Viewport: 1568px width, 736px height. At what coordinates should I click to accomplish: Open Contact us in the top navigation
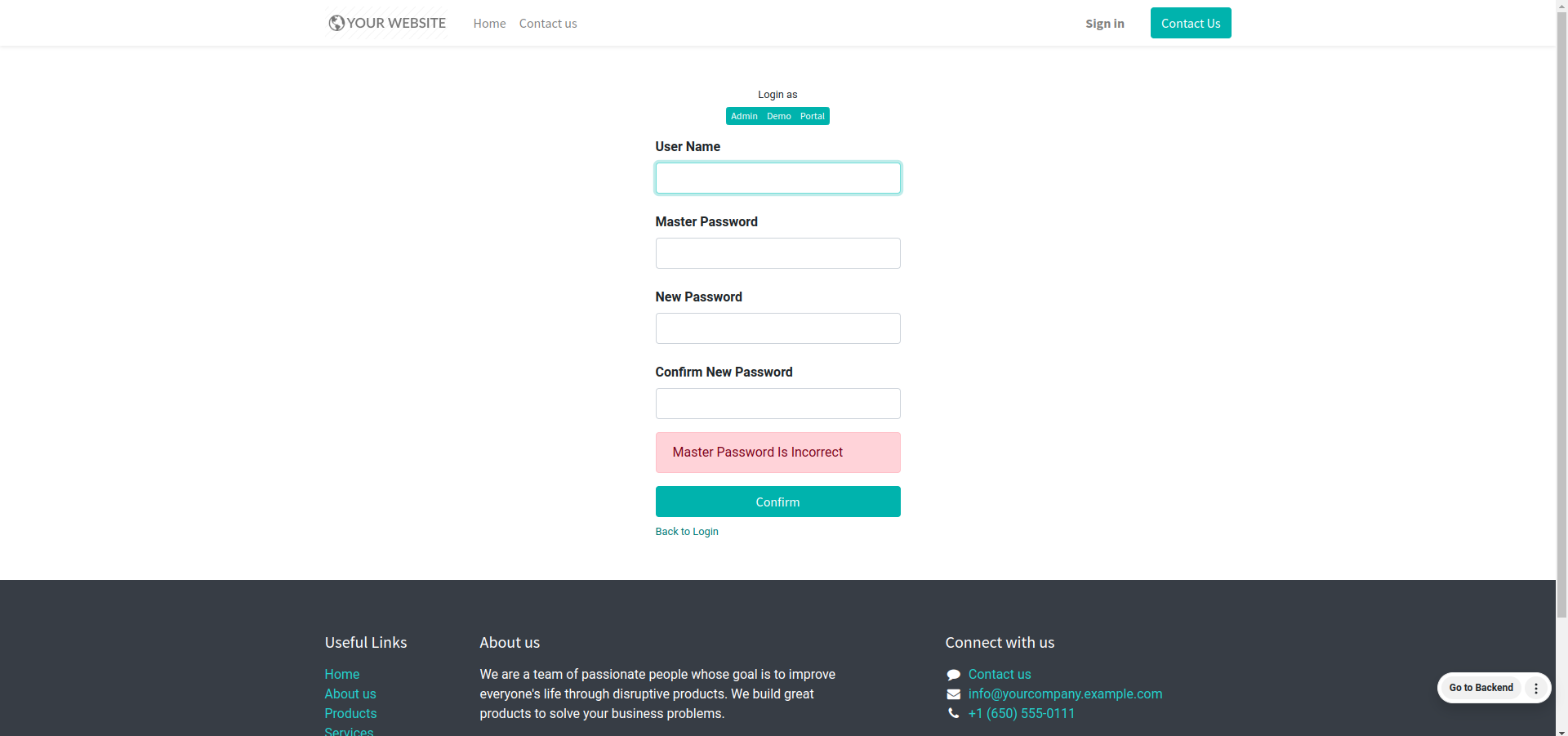pyautogui.click(x=548, y=24)
